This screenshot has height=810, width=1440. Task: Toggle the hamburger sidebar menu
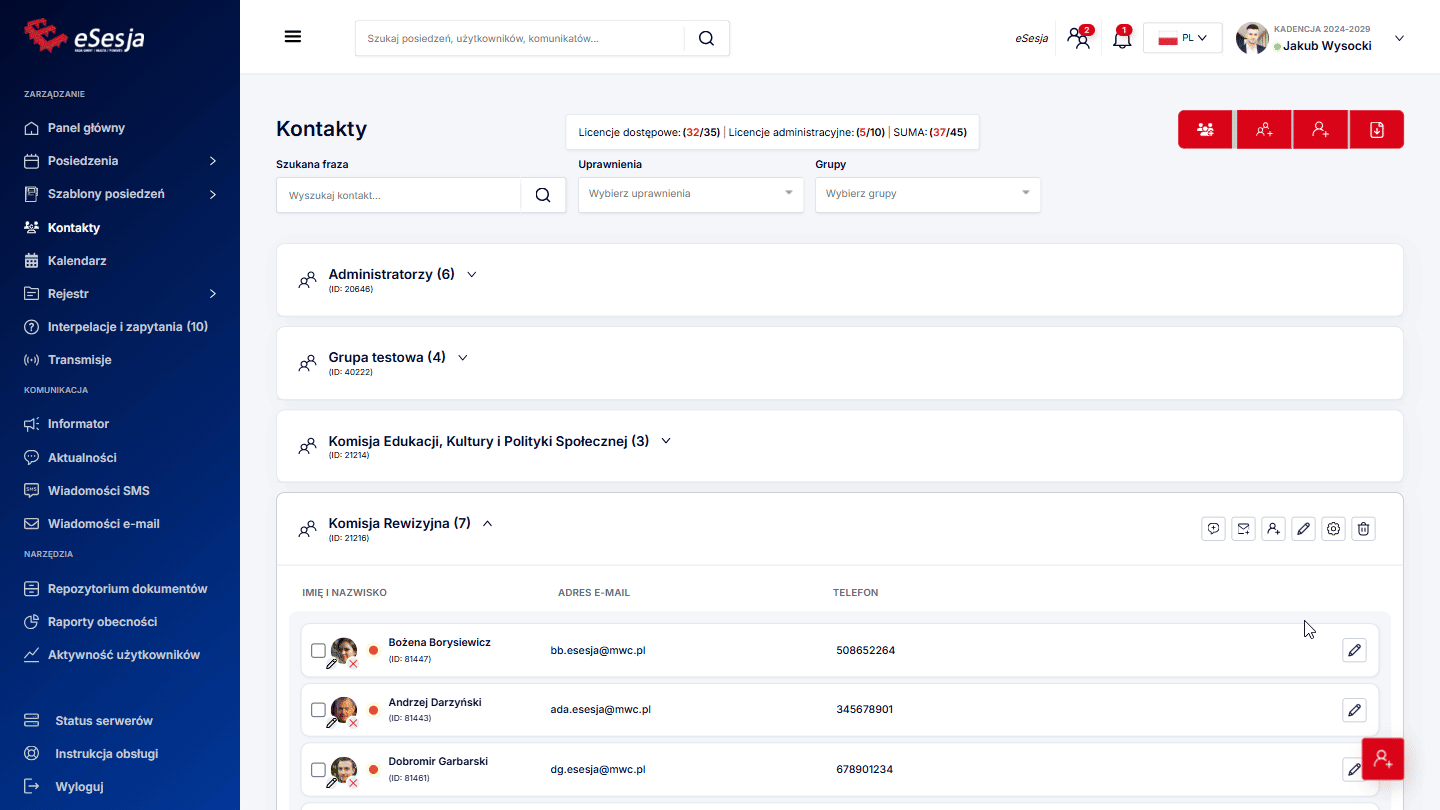[x=293, y=37]
